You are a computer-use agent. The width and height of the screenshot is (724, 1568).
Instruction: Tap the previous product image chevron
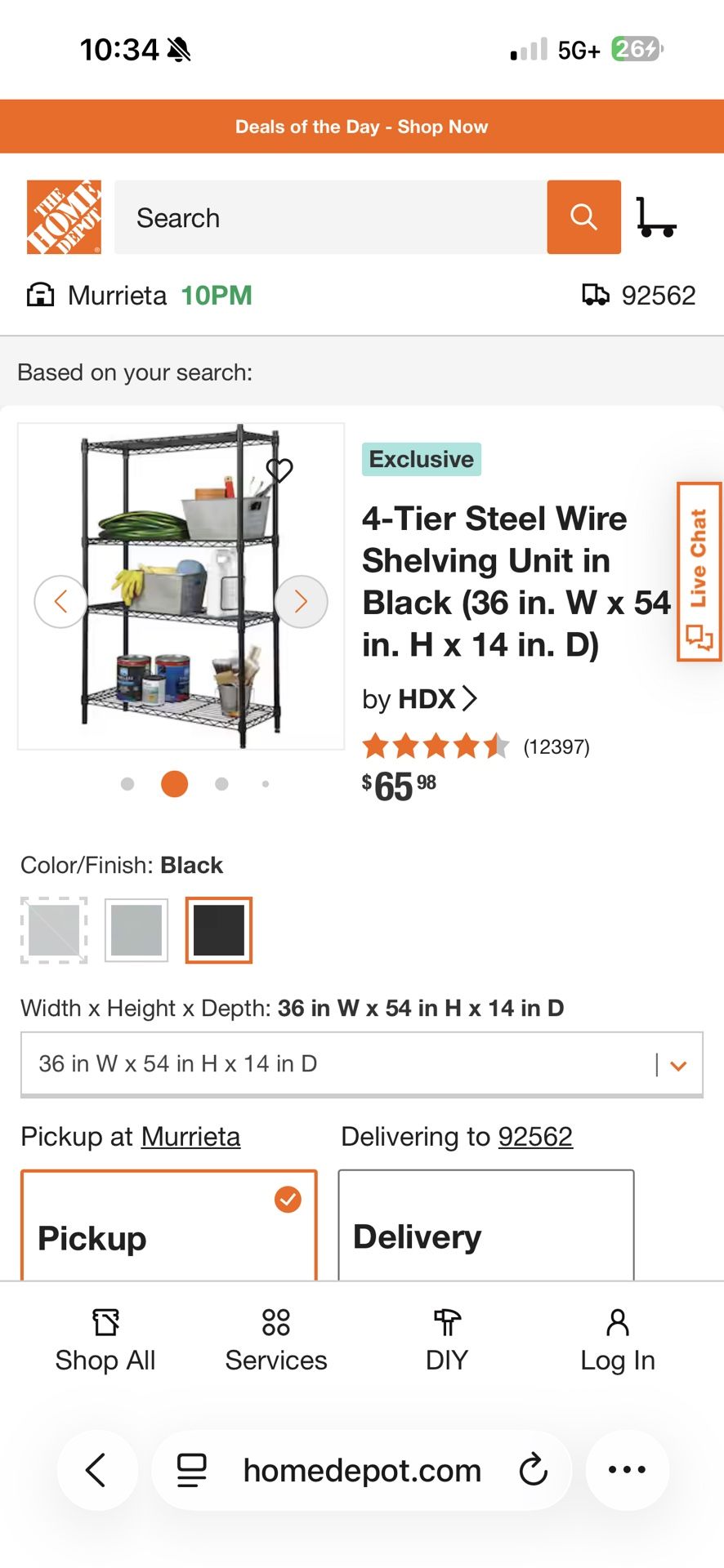(x=60, y=601)
